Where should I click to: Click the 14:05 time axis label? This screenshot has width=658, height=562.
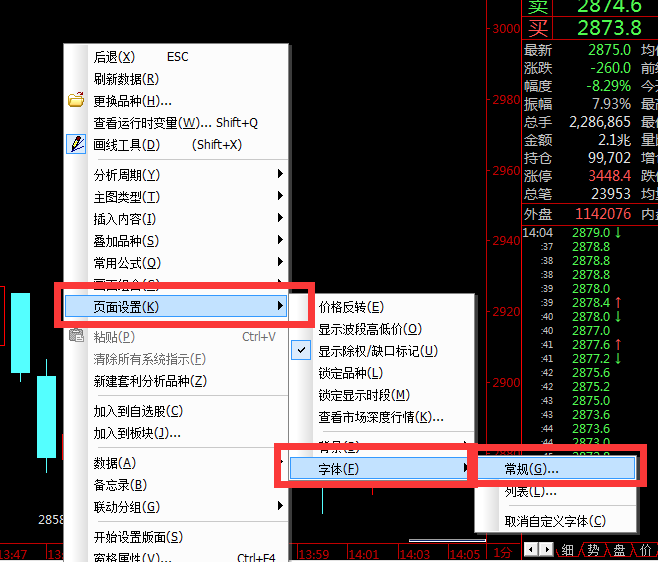click(465, 554)
